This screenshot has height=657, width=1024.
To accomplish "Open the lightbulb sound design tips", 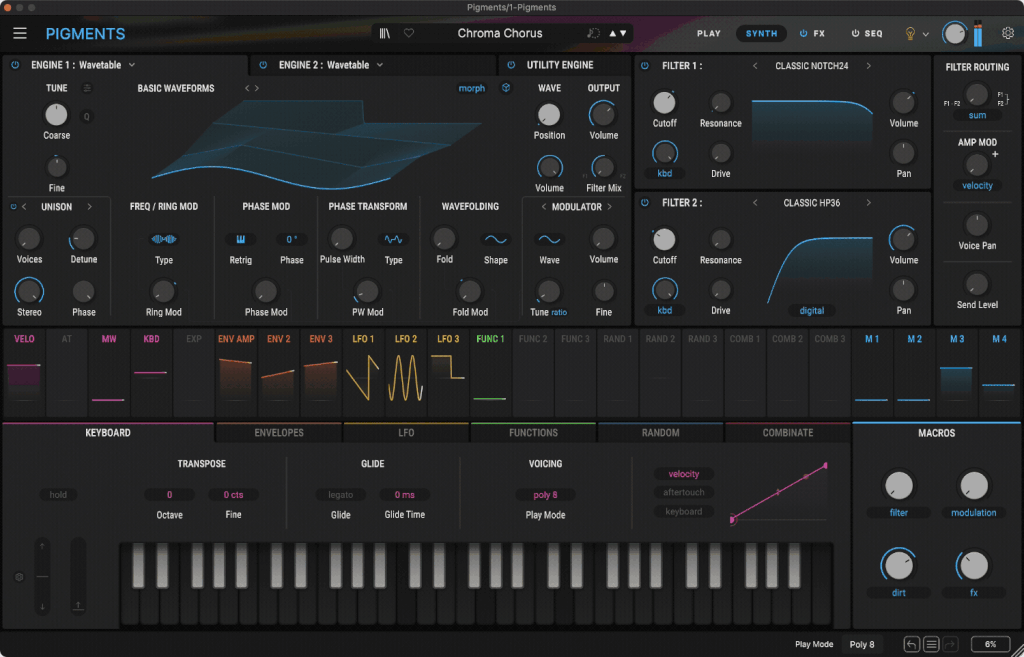I will 910,34.
